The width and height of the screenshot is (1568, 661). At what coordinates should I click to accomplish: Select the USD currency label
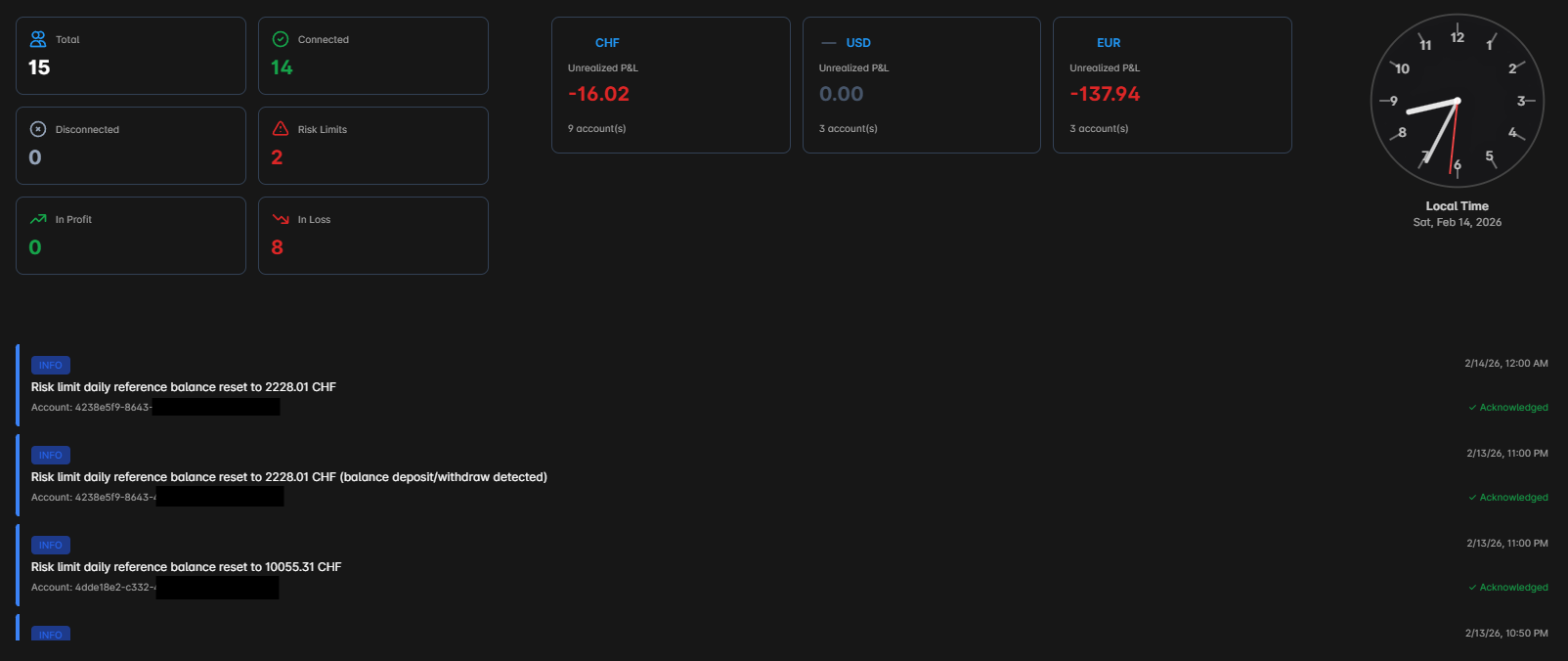pos(858,43)
